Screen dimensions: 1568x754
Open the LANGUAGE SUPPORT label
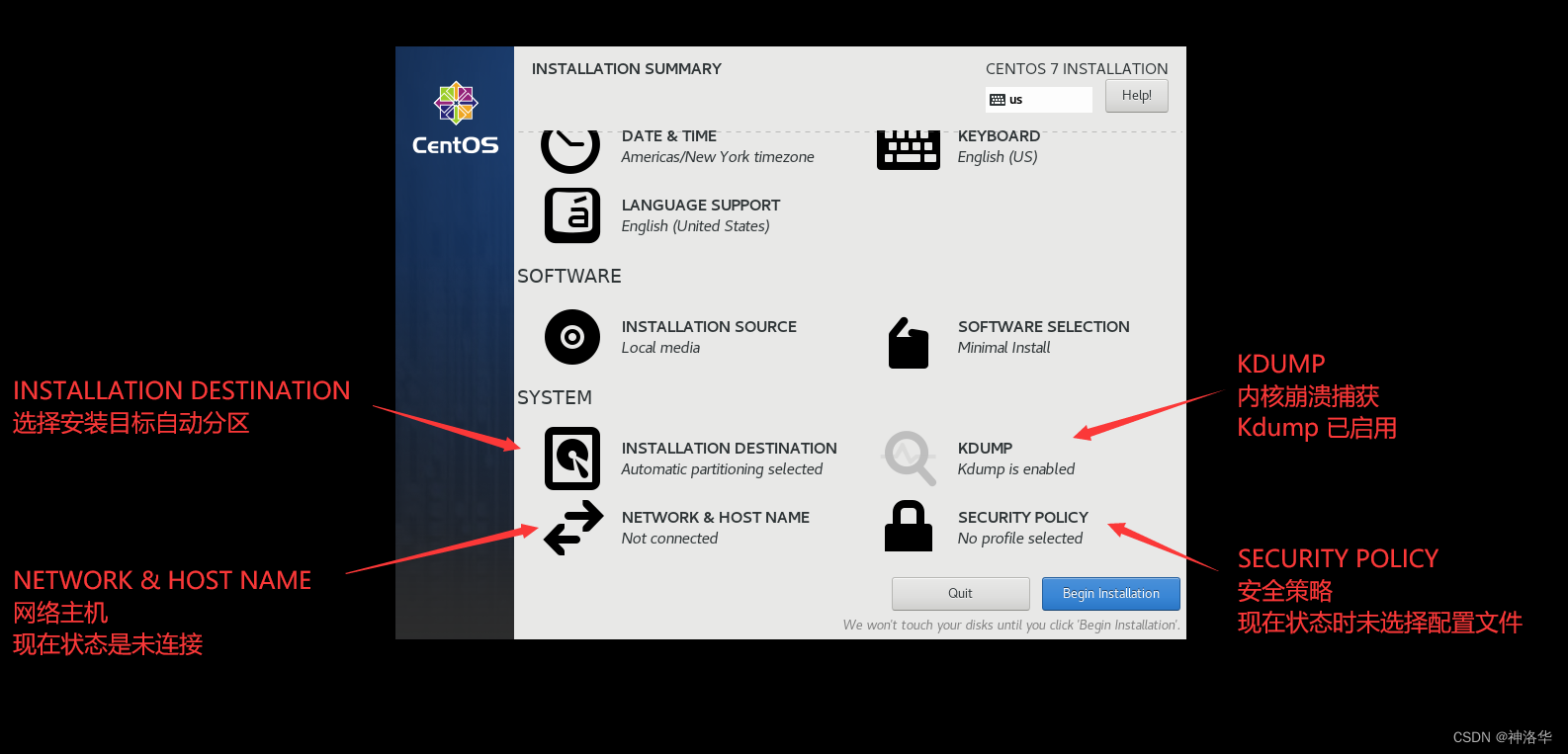pos(701,206)
